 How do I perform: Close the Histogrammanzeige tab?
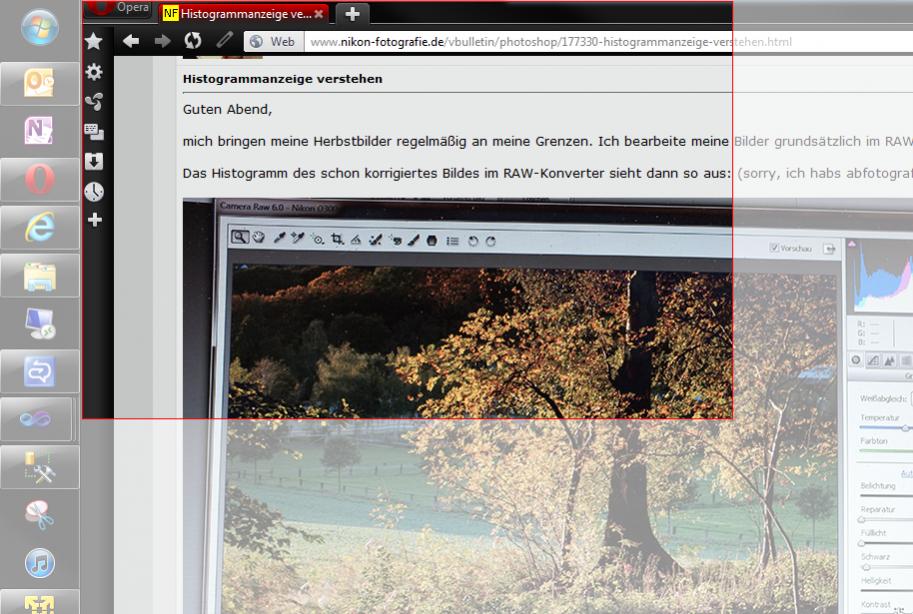[319, 14]
